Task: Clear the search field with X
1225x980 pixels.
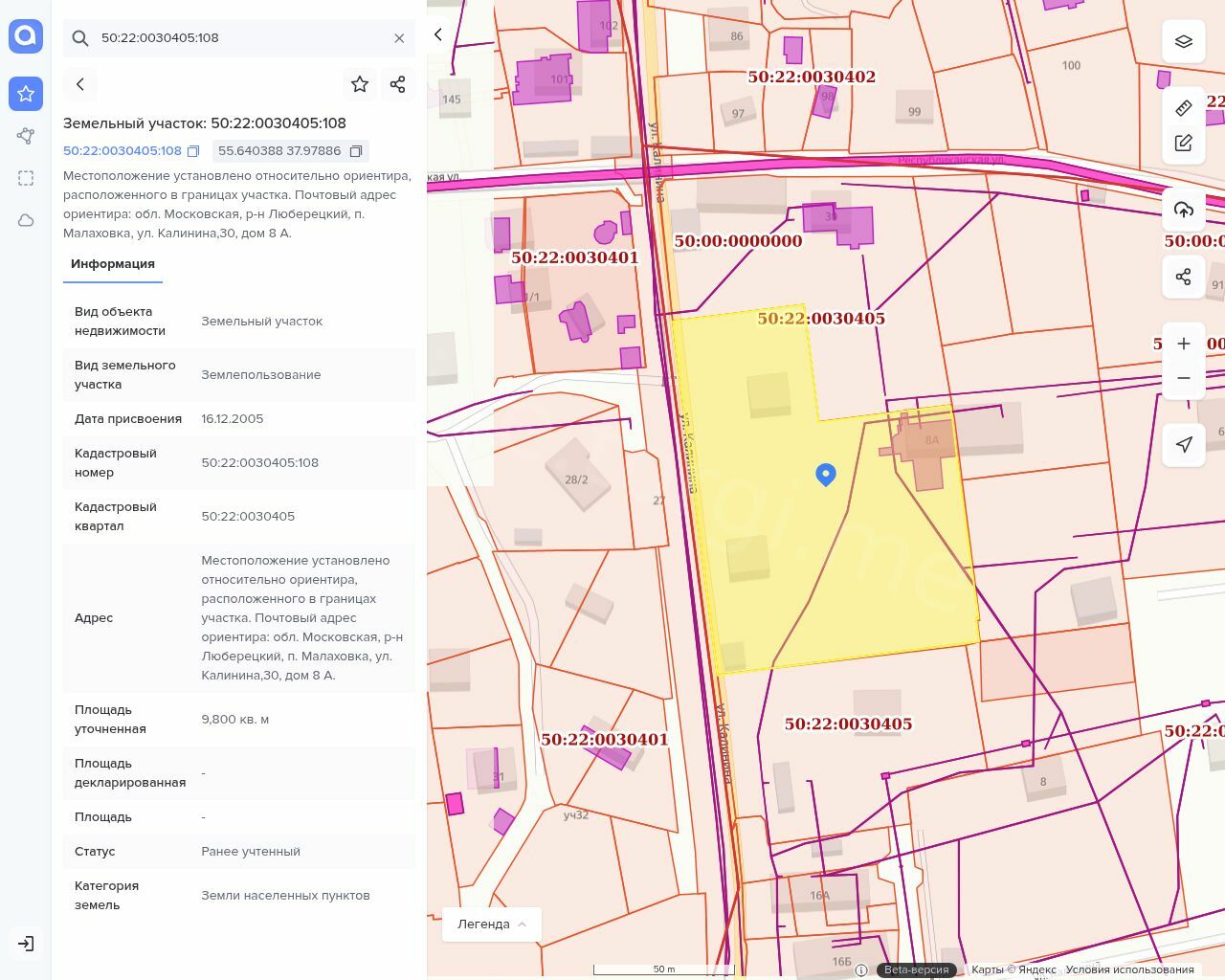Action: point(399,38)
